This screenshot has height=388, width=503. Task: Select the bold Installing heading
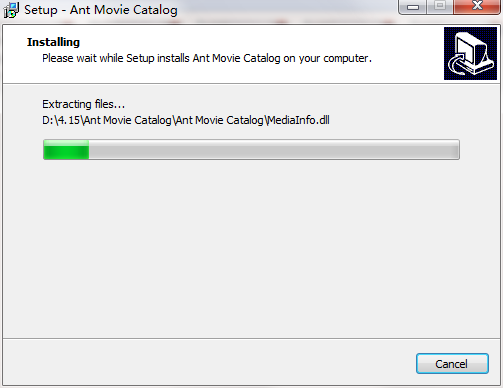pos(53,42)
